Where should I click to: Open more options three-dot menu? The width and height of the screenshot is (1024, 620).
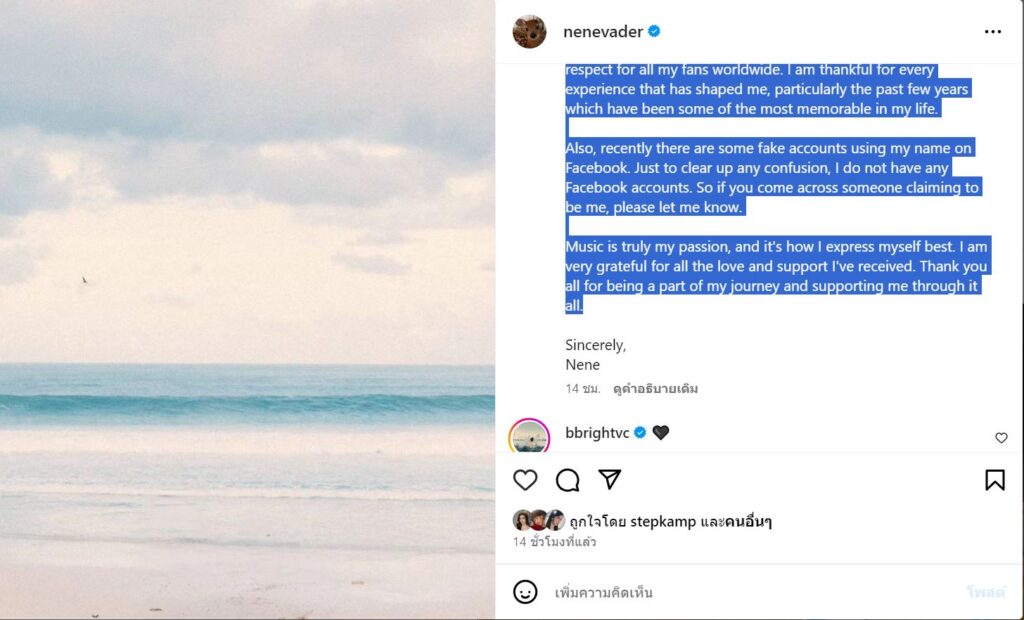[992, 32]
